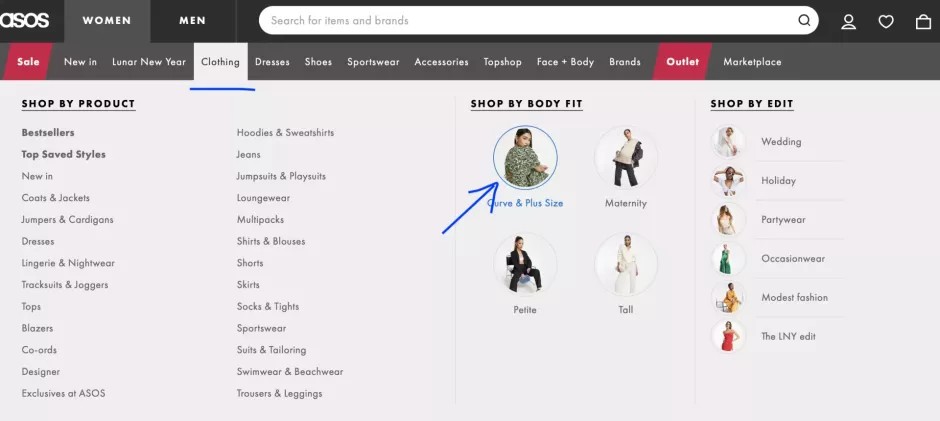Viewport: 940px width, 421px height.
Task: Open the Sale menu item
Action: point(28,61)
